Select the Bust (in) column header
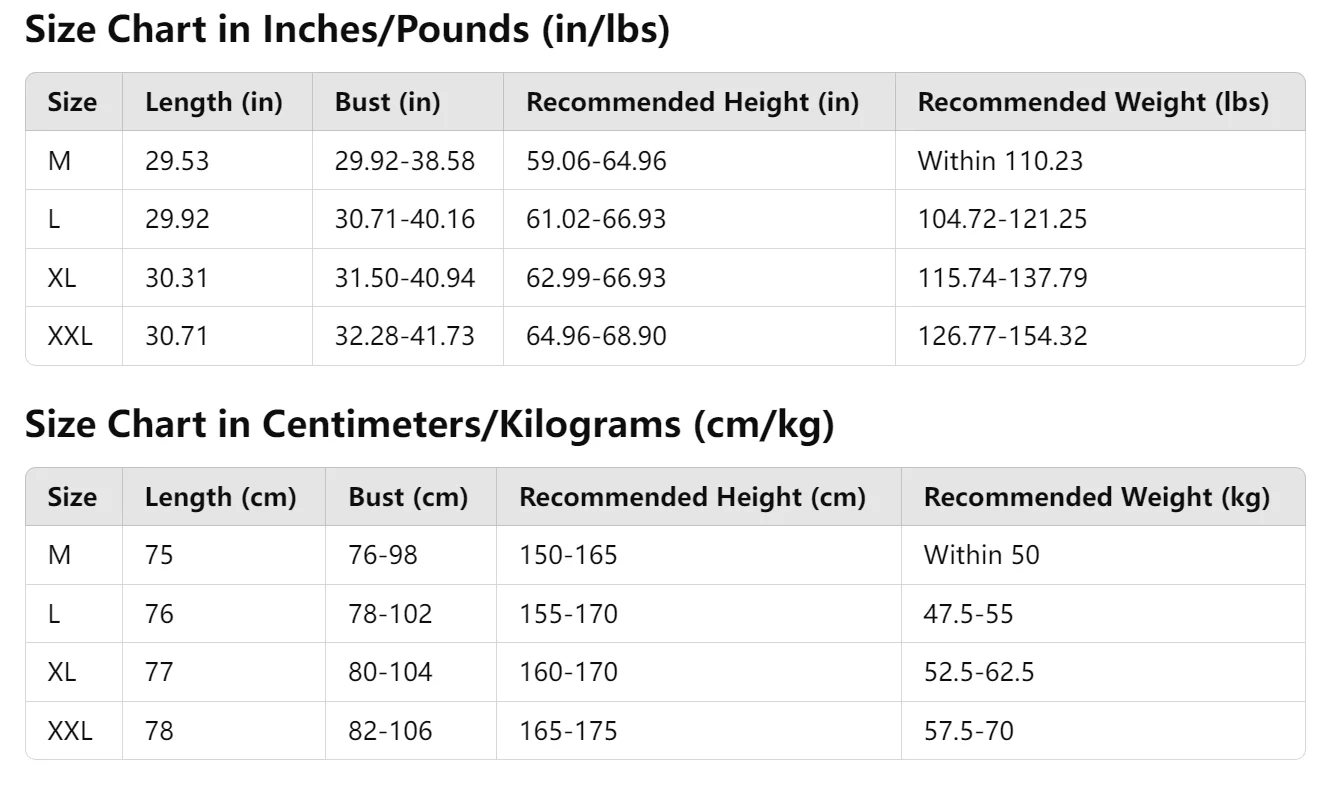1334x794 pixels. (388, 102)
